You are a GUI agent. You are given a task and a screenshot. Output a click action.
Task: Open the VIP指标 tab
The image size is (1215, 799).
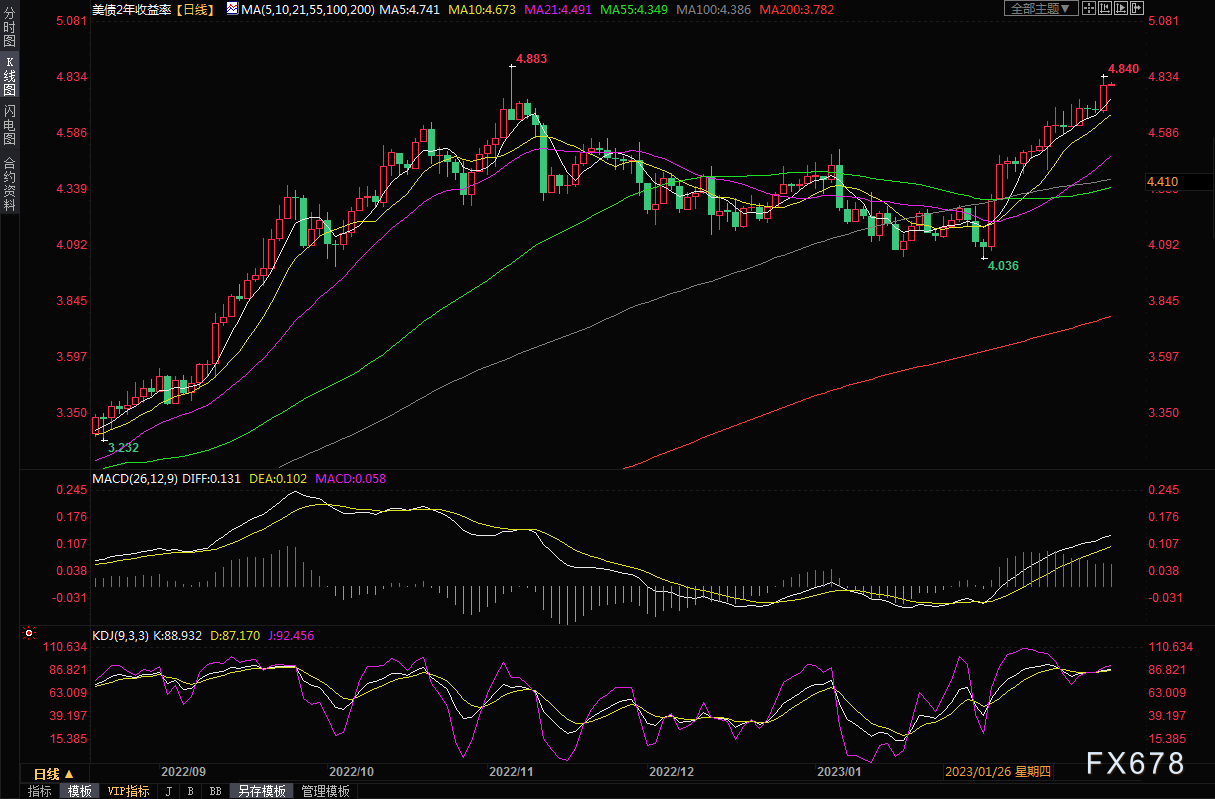[x=128, y=791]
